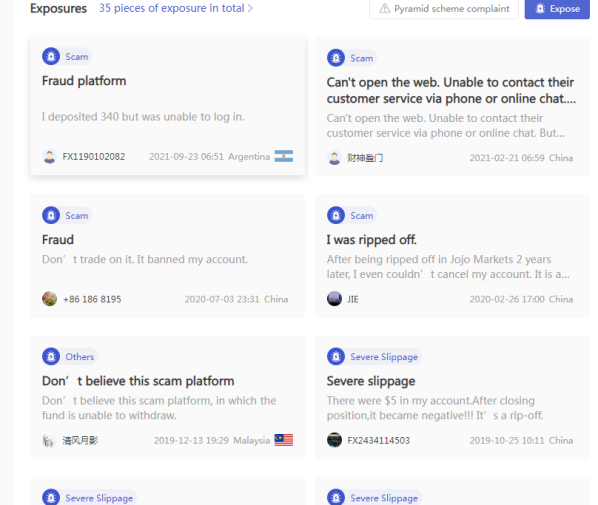The height and width of the screenshot is (505, 598).
Task: Click the date 2019-12-13 19:29
Action: (191, 441)
